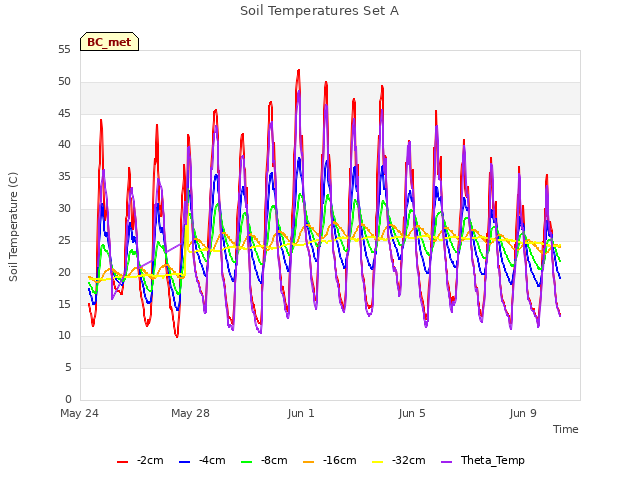Click the green -8cm legend color marker

(247, 462)
